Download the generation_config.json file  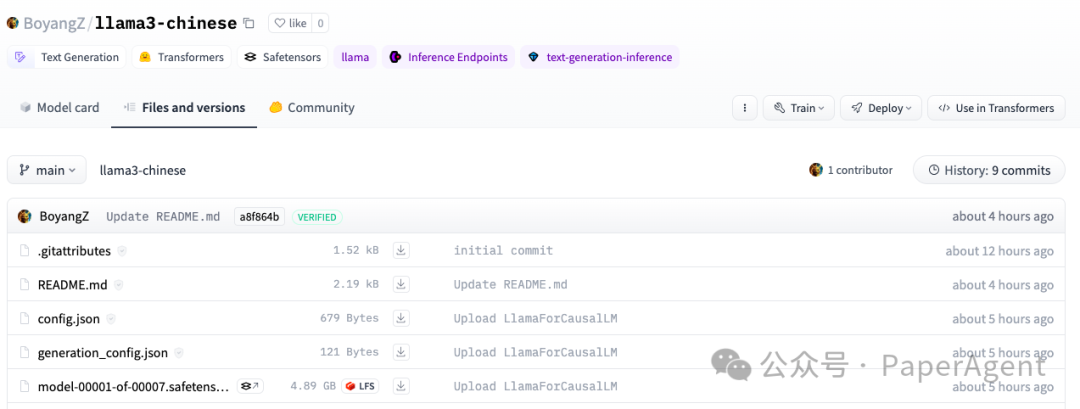click(401, 353)
